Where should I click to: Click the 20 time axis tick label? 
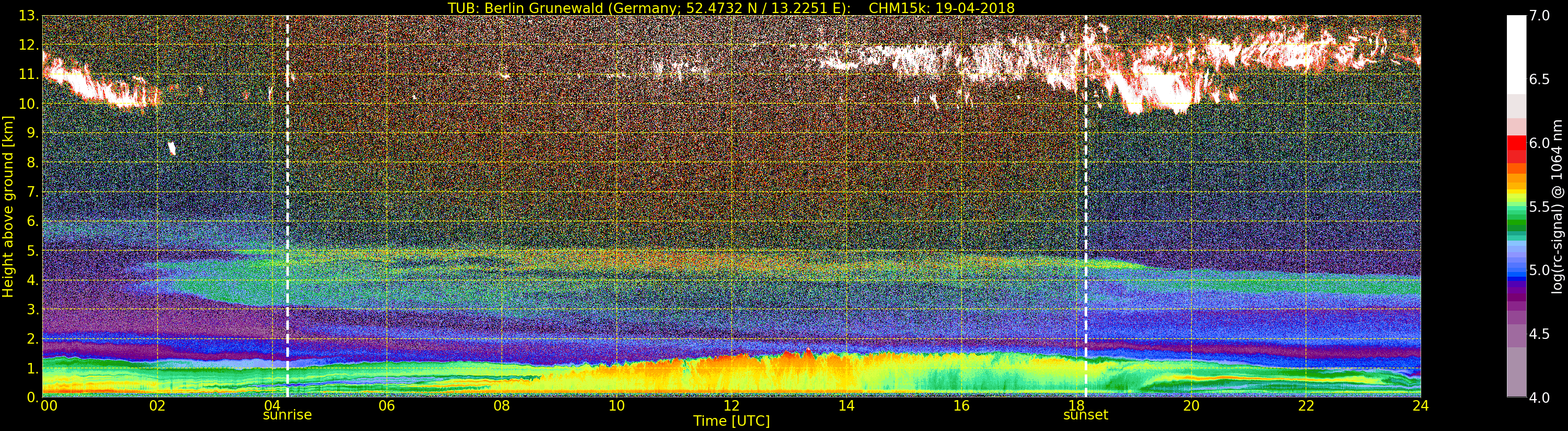1191,406
